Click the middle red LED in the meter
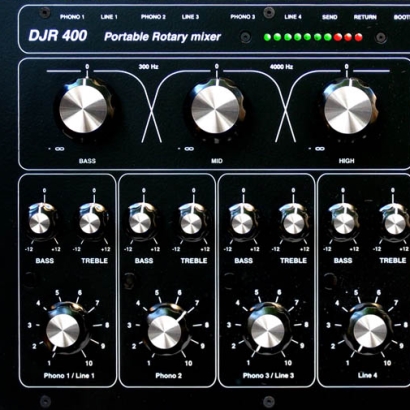The width and height of the screenshot is (410, 410). click(348, 37)
